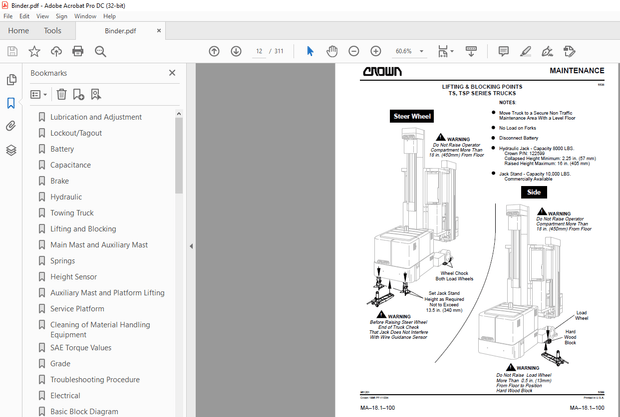The height and width of the screenshot is (417, 620).
Task: Open the Basic Block Diagram bookmark
Action: coord(84,411)
